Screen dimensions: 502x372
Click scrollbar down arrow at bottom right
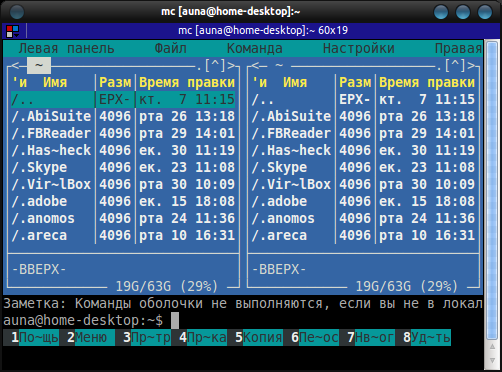tap(492, 361)
